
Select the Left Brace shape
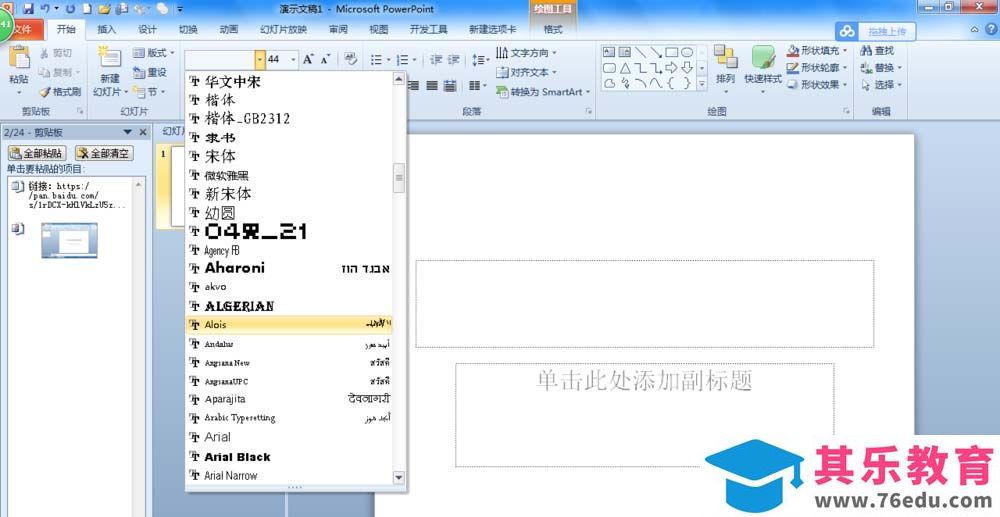[672, 83]
